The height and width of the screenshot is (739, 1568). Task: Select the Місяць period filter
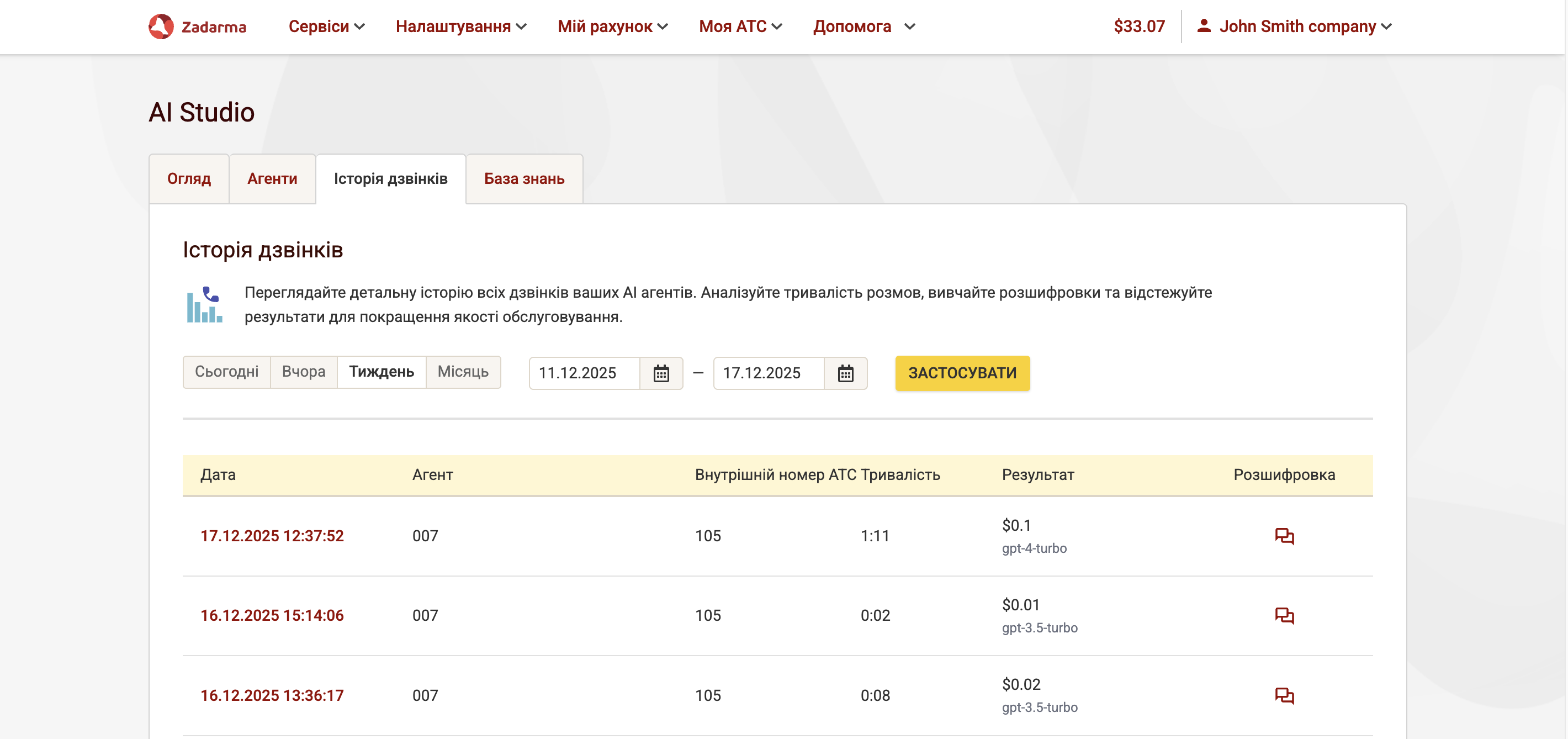click(463, 372)
